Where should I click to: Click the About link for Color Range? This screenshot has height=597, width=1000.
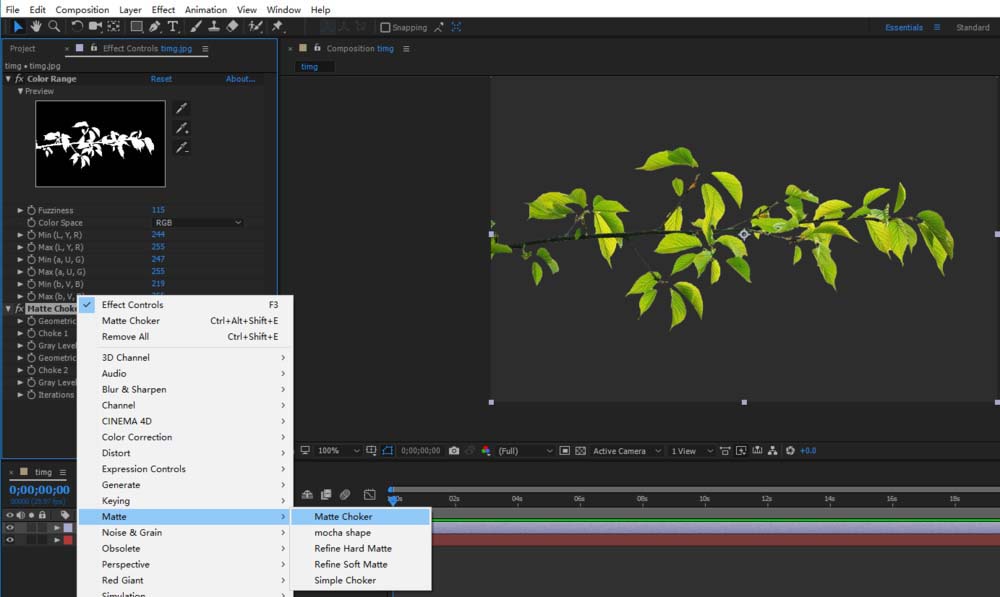[x=240, y=79]
